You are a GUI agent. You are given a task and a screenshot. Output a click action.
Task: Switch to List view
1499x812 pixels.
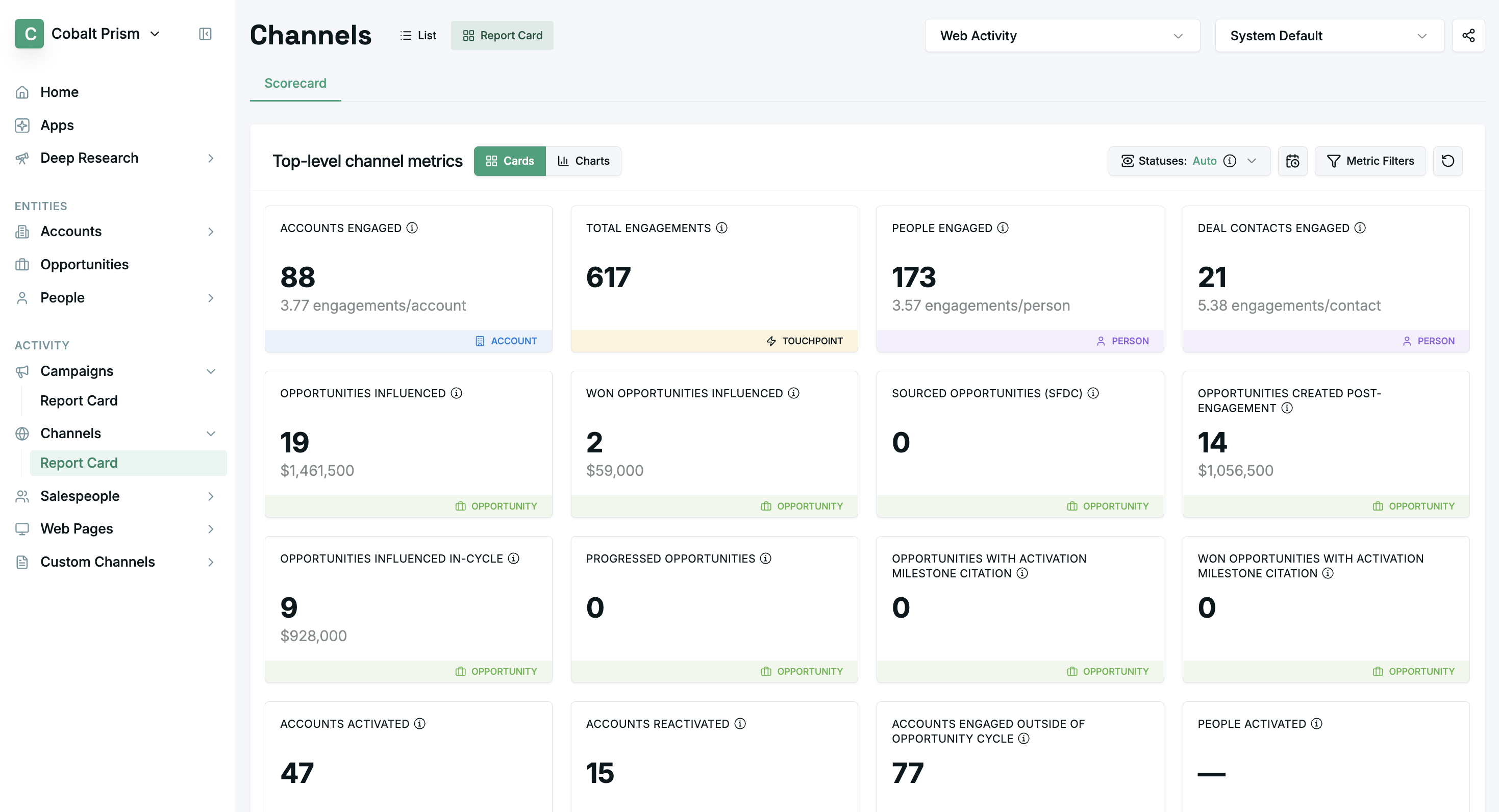[418, 36]
